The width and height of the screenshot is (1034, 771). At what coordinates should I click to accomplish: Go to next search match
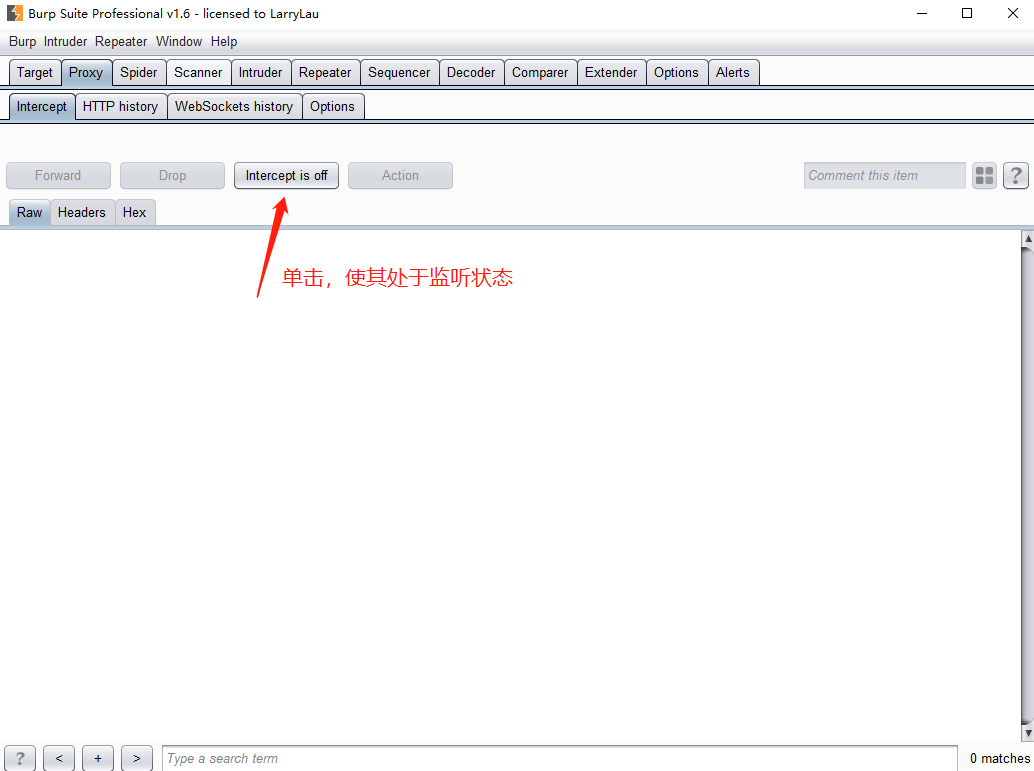click(137, 758)
